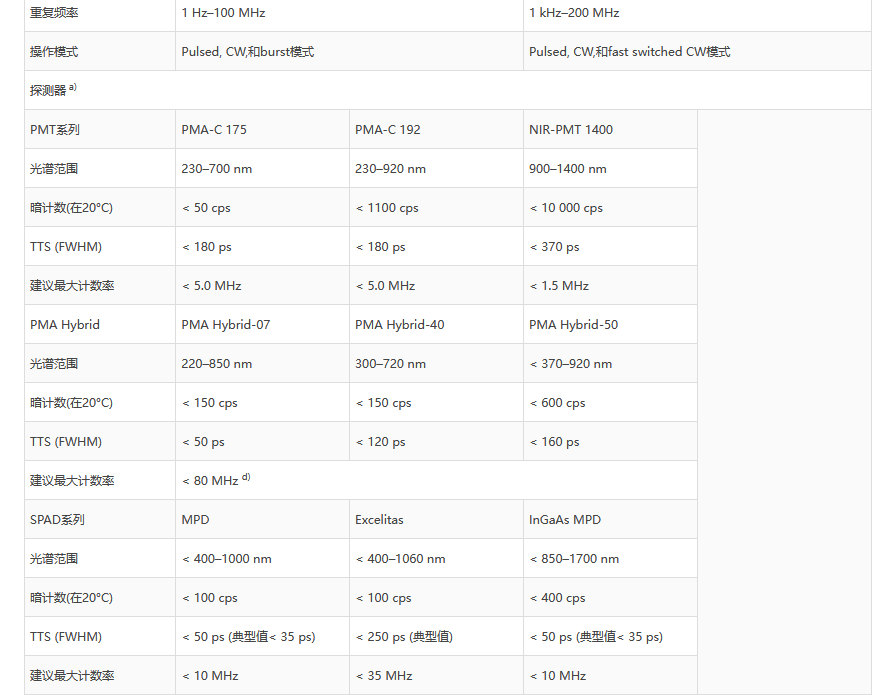Click the PMA Hybrid-07 cell
The image size is (886, 695).
(x=226, y=325)
